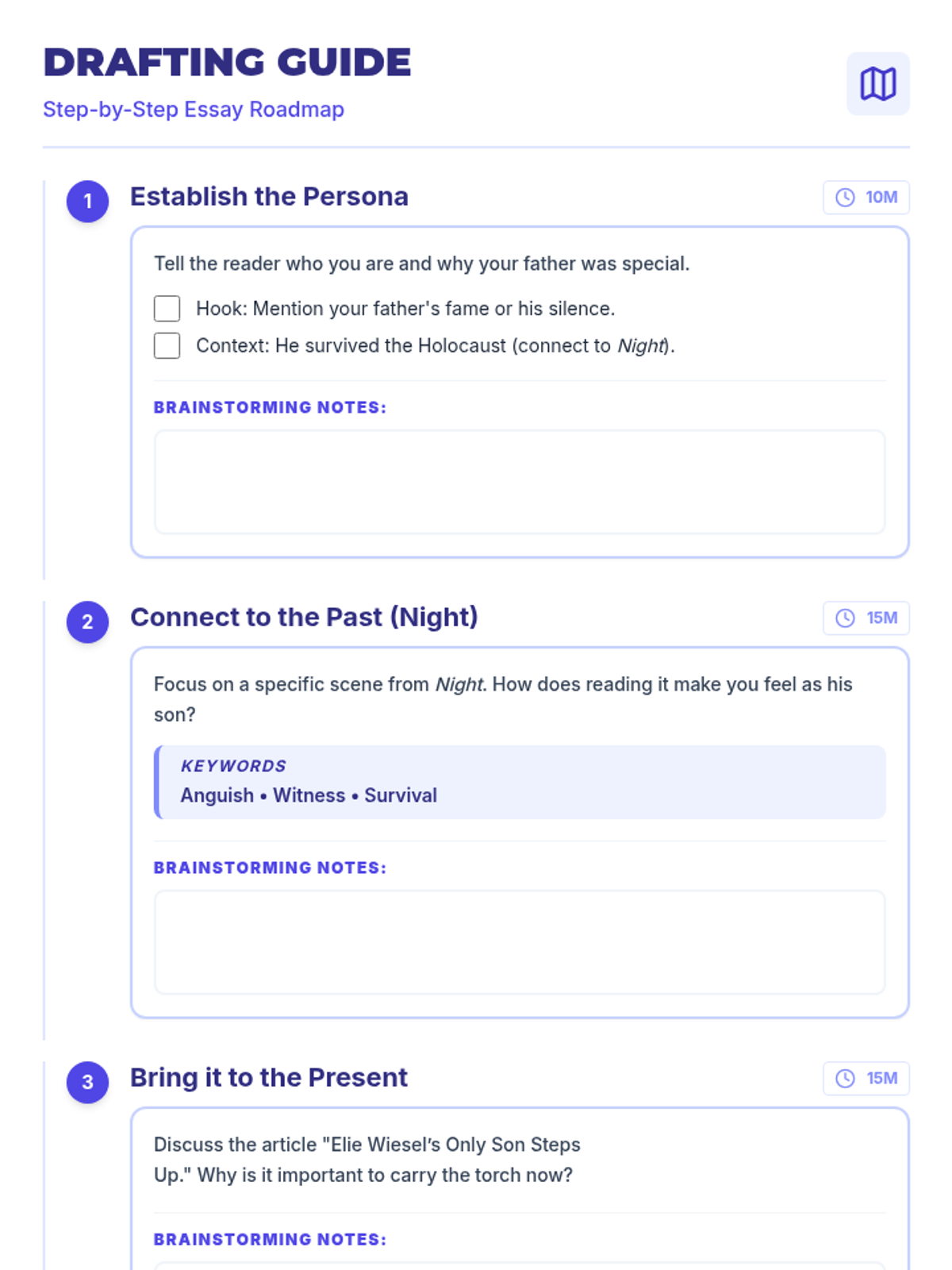The image size is (952, 1270).
Task: Click the map icon in the header
Action: point(877,83)
